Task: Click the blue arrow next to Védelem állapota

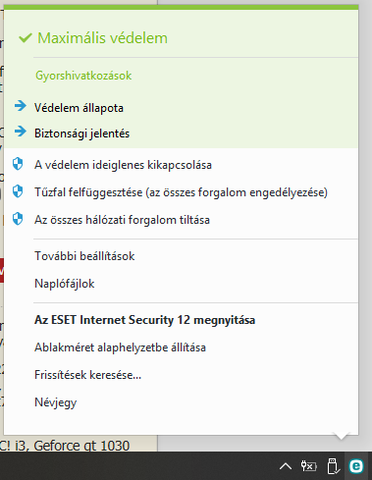Action: [x=20, y=106]
